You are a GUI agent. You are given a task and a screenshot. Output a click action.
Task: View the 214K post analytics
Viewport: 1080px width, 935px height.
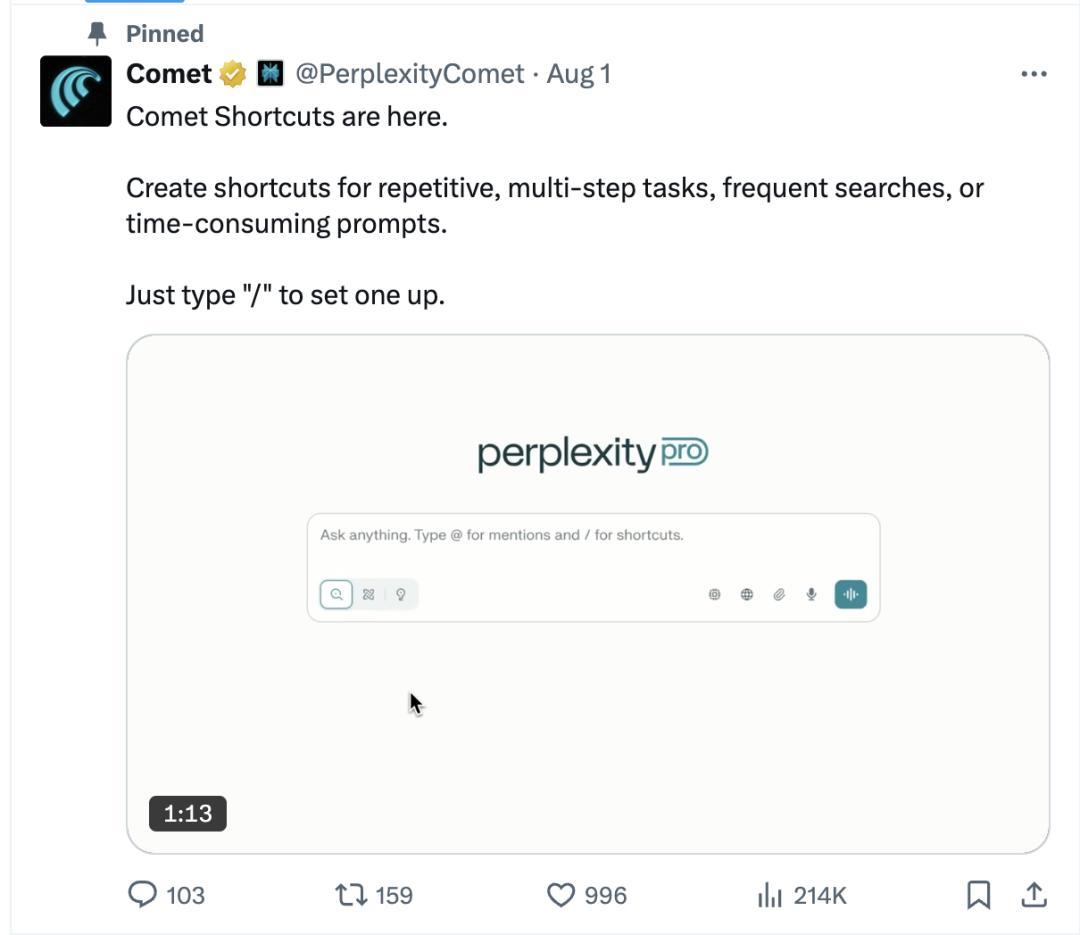tap(802, 895)
